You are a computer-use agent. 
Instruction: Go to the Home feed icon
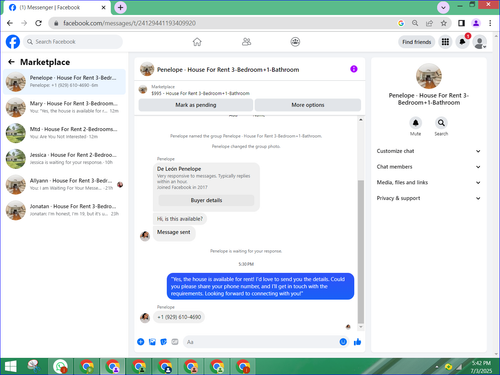[x=197, y=42]
